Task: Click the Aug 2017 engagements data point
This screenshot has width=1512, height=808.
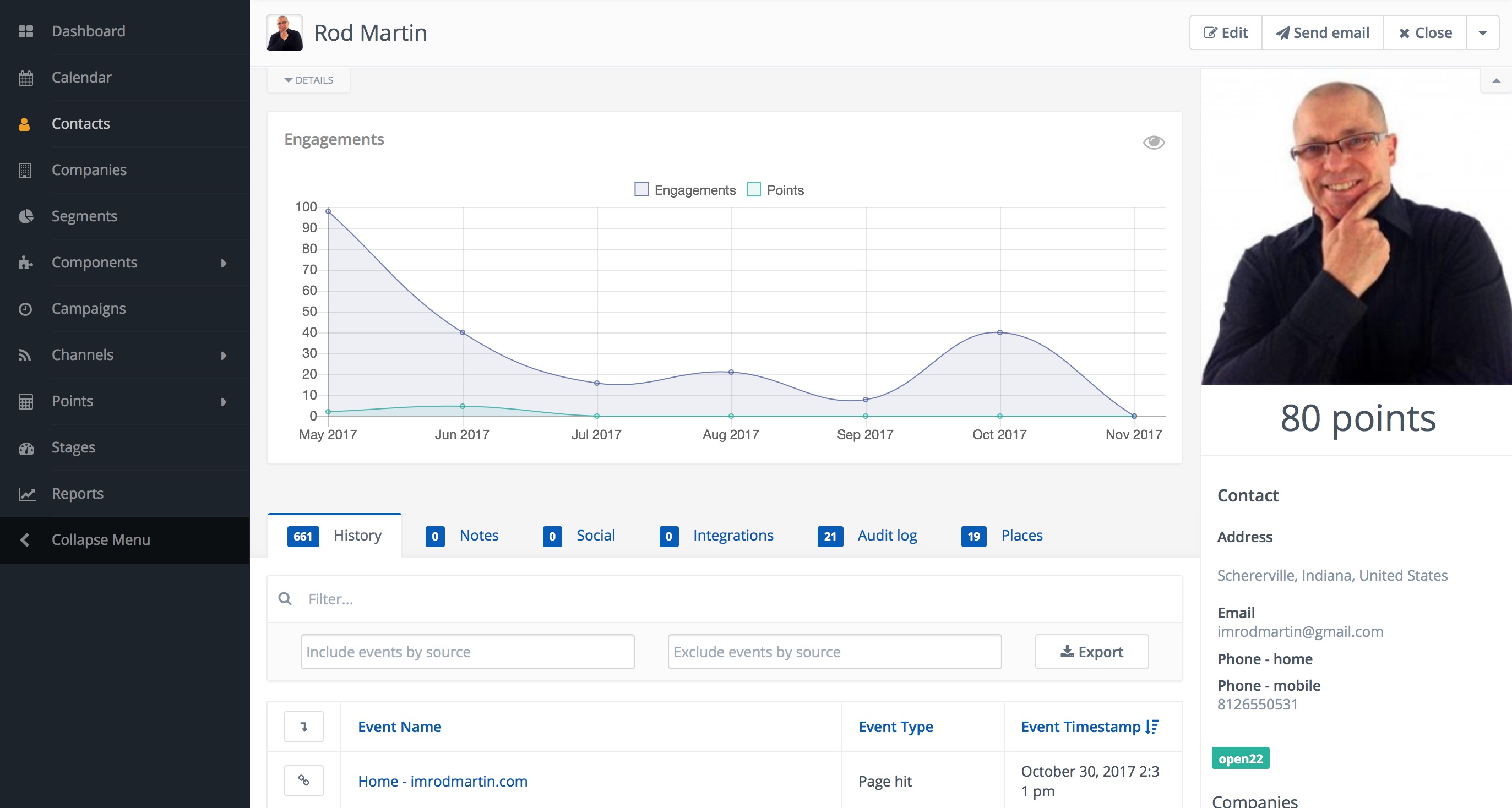Action: pos(731,372)
